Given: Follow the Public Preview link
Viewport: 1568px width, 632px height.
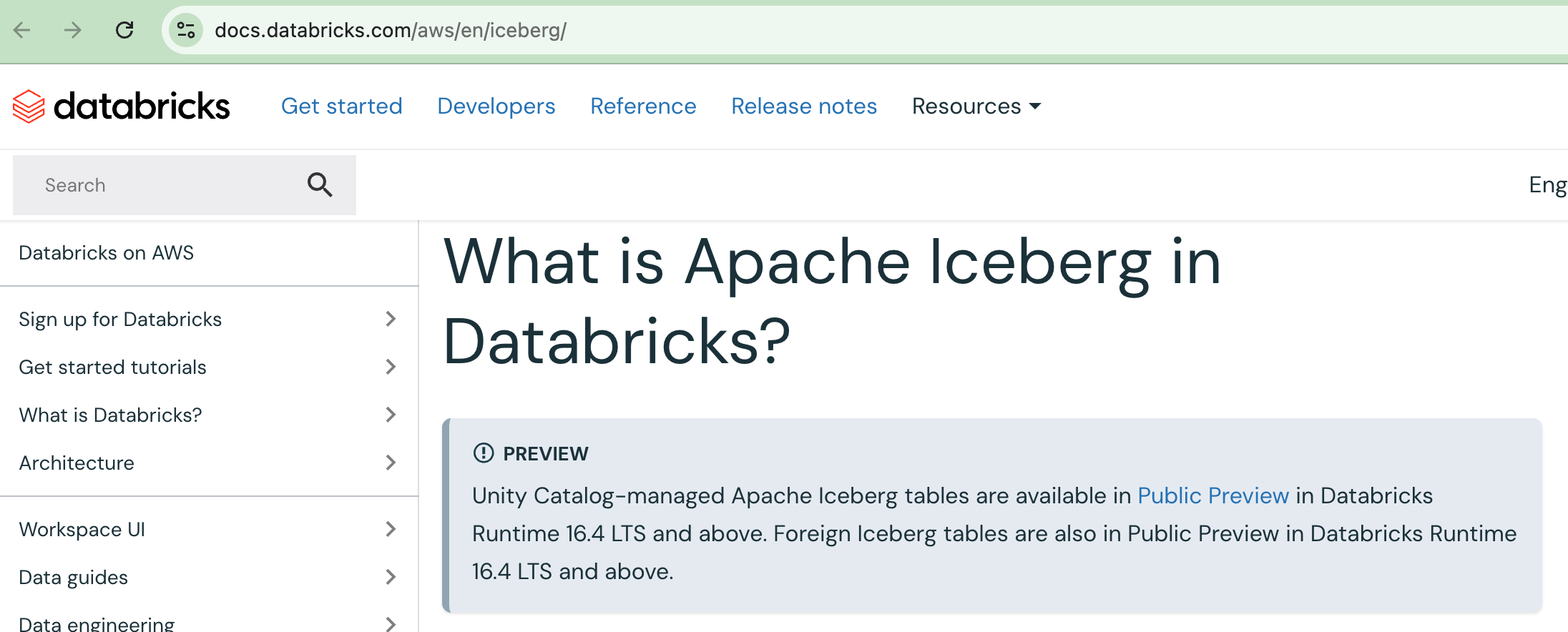Looking at the screenshot, I should [1213, 495].
